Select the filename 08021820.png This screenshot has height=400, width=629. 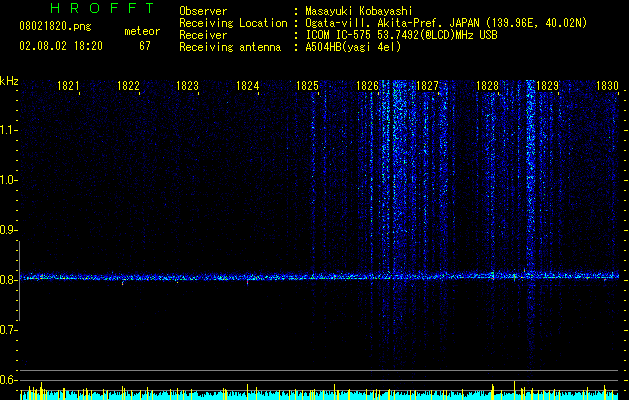(x=55, y=27)
